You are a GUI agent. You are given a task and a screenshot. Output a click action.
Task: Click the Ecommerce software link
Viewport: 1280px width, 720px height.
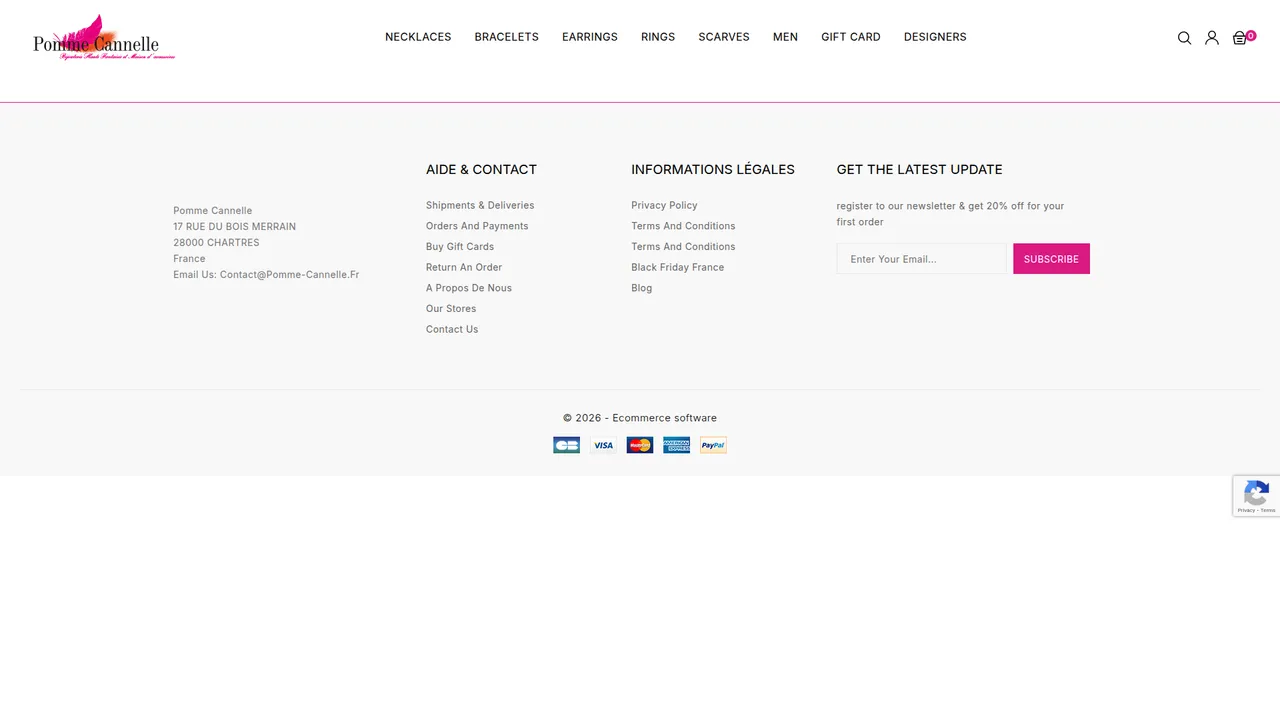[665, 418]
